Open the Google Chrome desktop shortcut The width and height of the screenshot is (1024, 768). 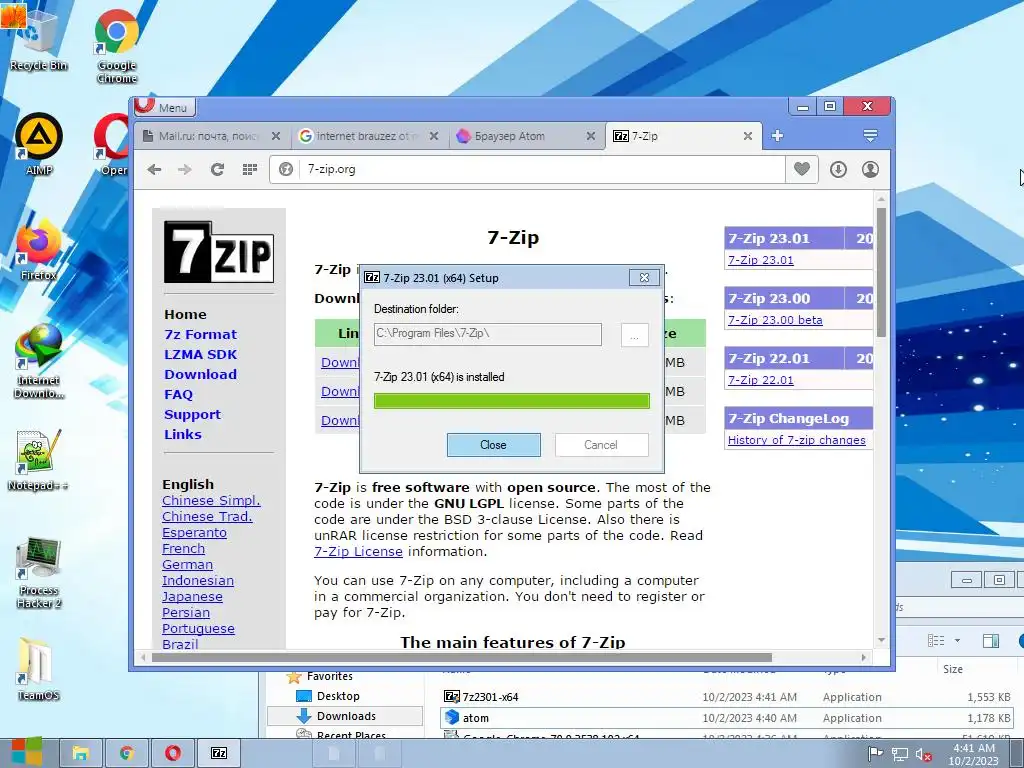click(x=117, y=47)
